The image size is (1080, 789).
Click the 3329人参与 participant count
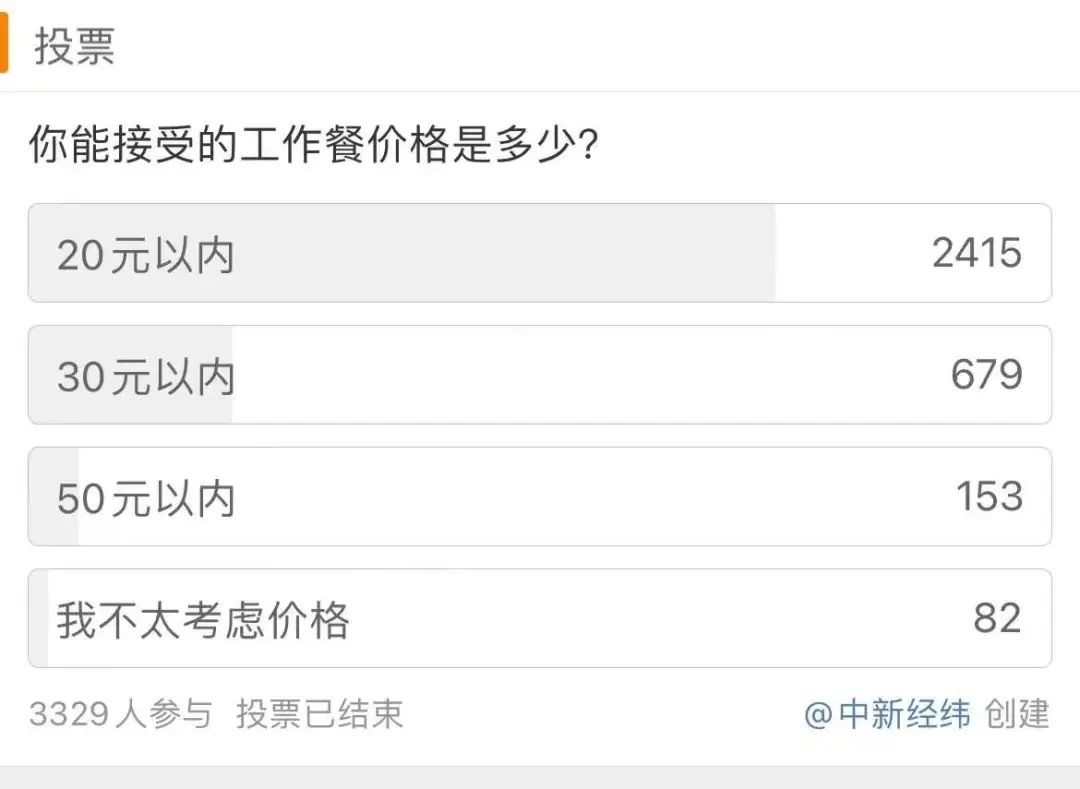point(120,714)
